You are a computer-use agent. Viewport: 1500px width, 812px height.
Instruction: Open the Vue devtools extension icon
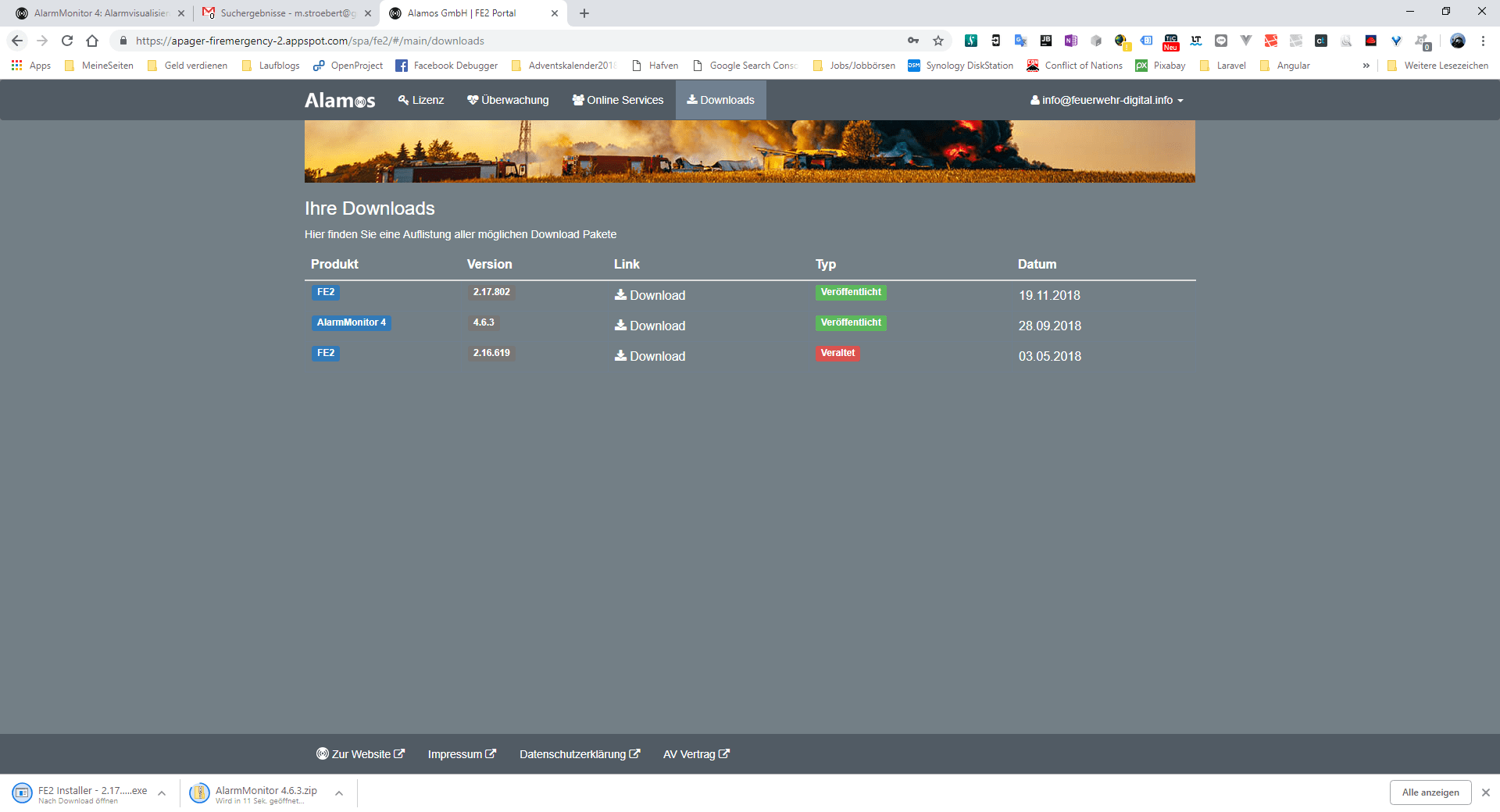1246,41
